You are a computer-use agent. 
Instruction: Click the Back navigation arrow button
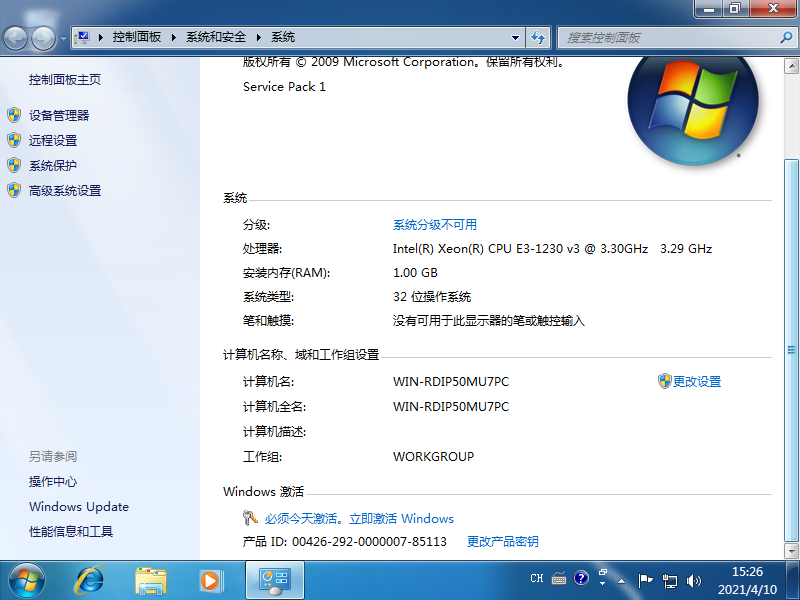pos(16,38)
